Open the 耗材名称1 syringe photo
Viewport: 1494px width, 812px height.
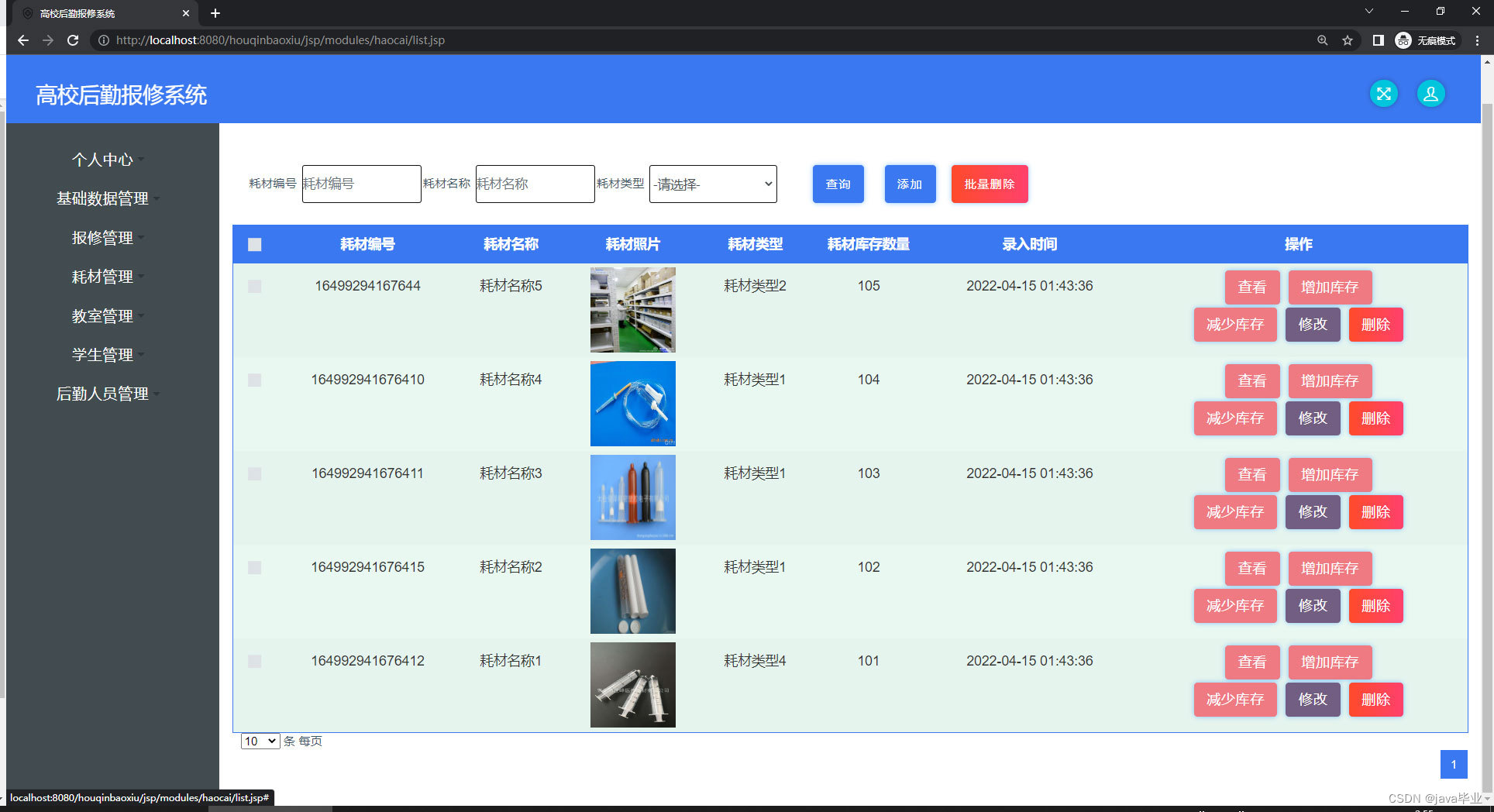tap(633, 685)
